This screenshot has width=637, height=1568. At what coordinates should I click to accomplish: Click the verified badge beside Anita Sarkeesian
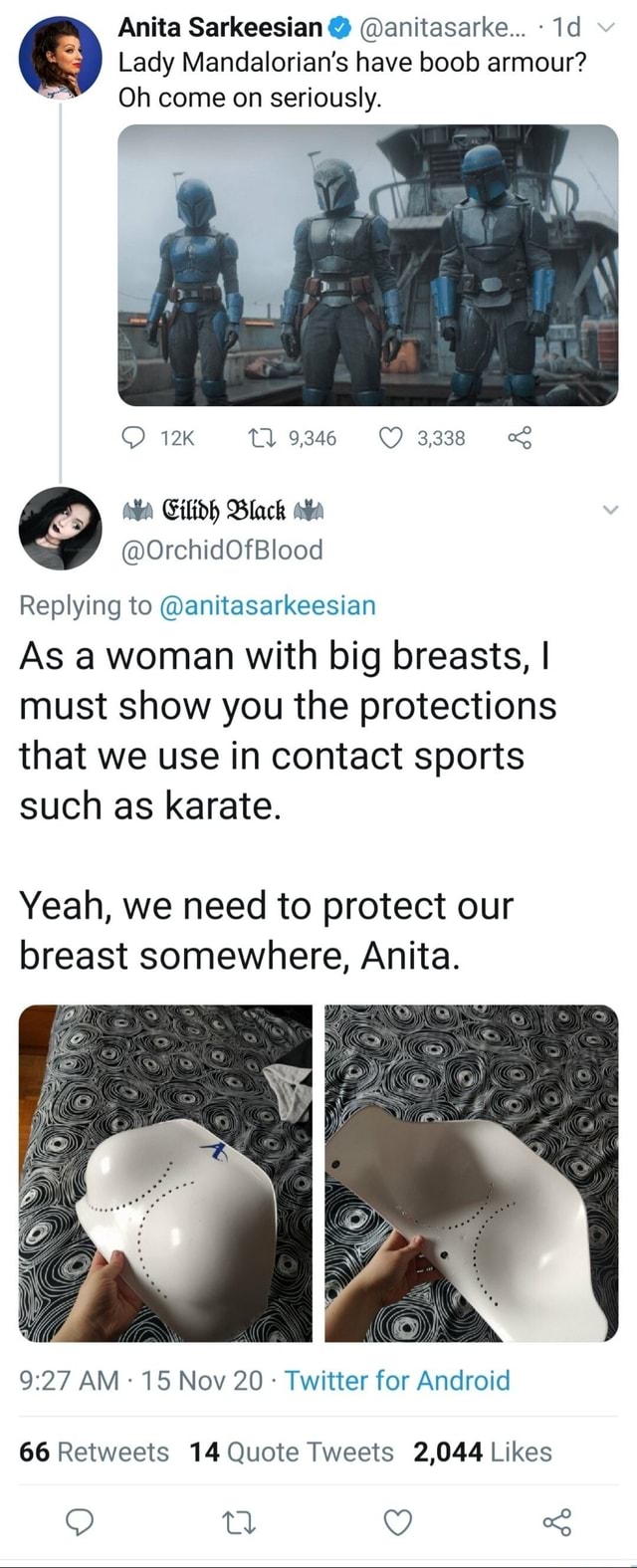[x=336, y=29]
